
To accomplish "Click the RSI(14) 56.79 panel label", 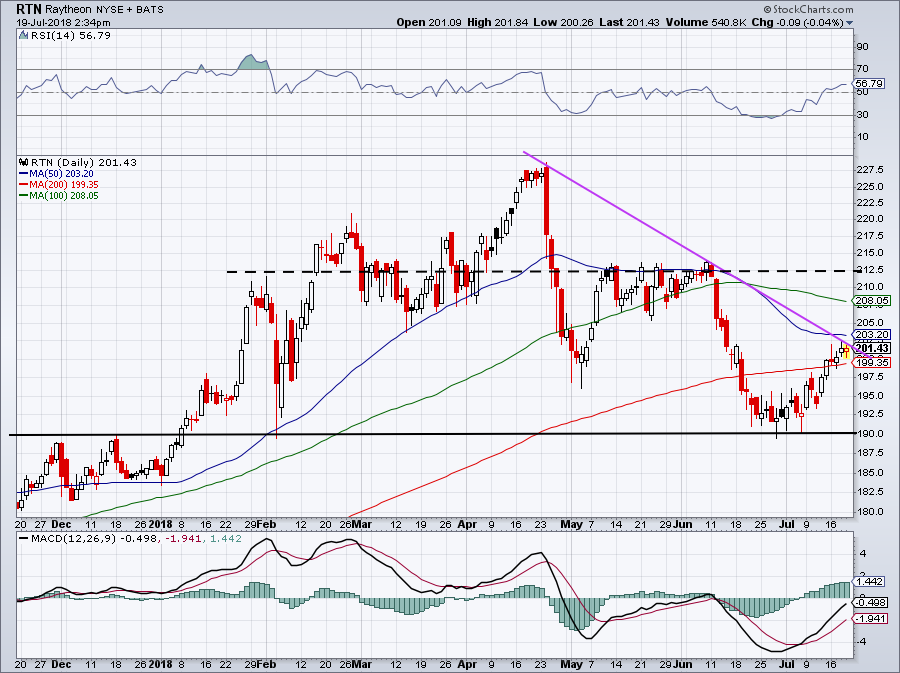I will click(x=71, y=36).
